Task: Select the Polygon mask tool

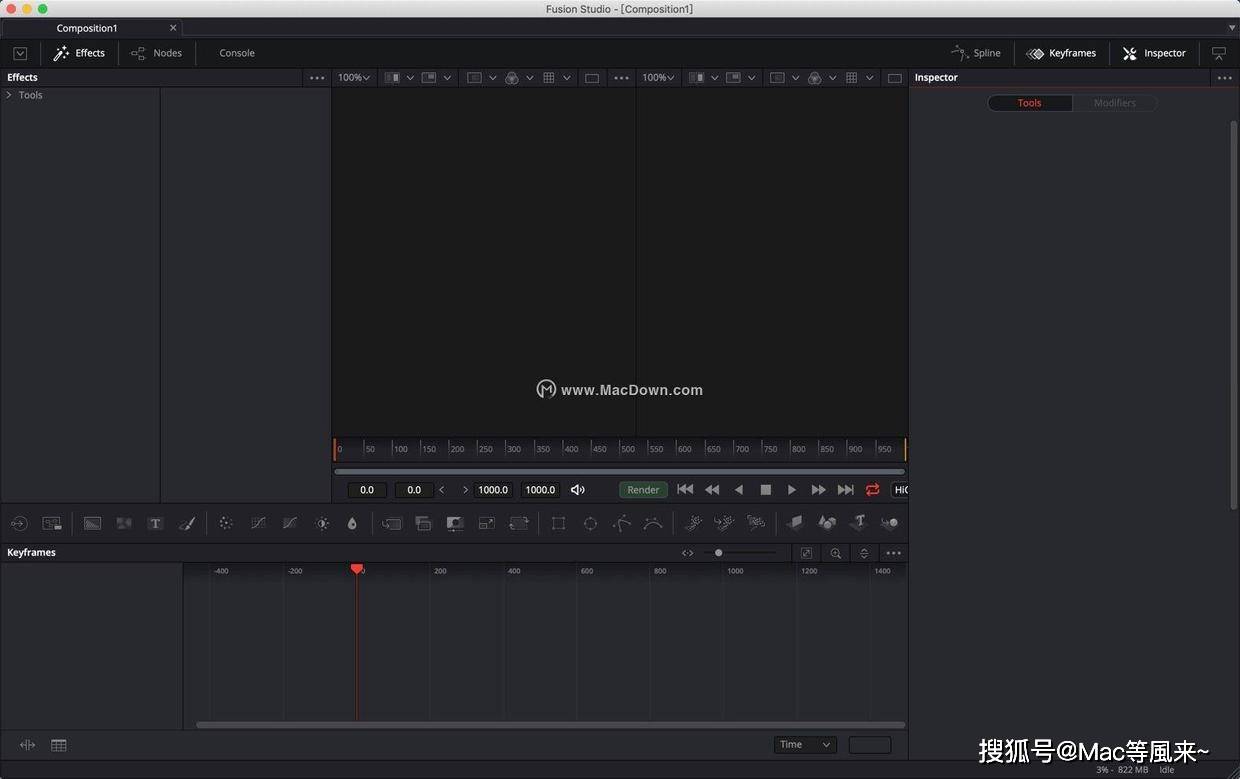Action: pyautogui.click(x=622, y=523)
